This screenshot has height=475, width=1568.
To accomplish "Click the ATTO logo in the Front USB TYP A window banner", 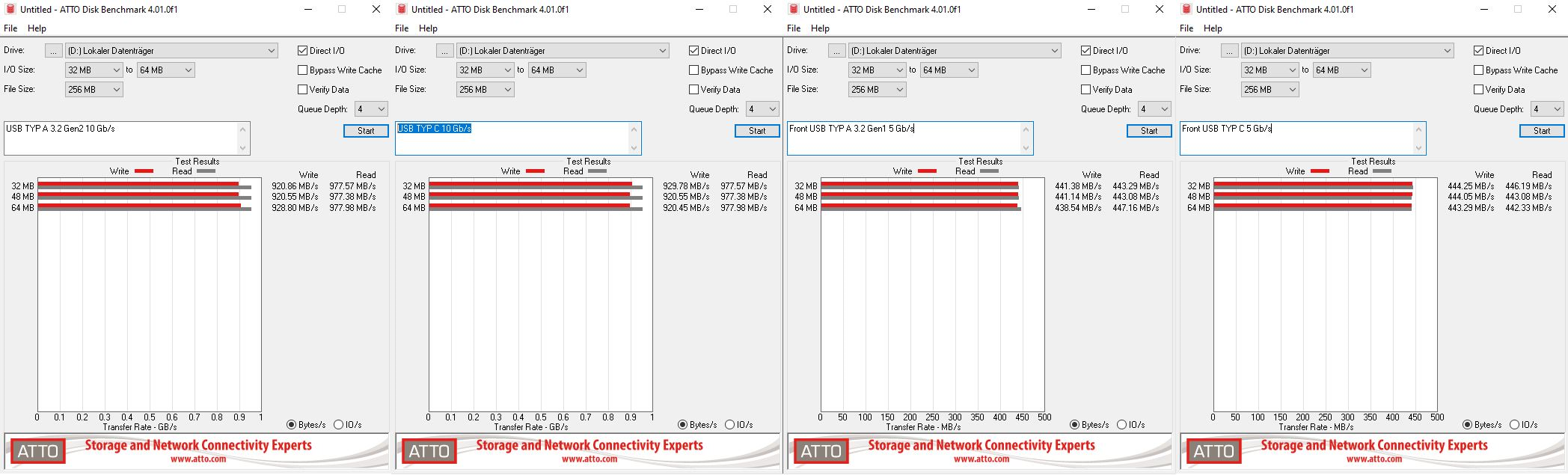I will click(821, 451).
